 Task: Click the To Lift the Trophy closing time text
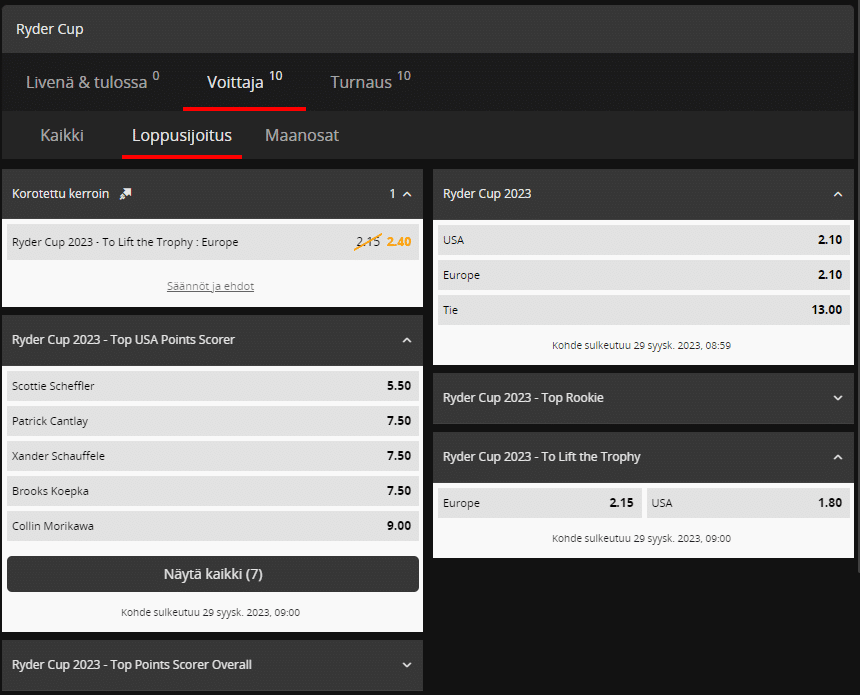point(641,539)
